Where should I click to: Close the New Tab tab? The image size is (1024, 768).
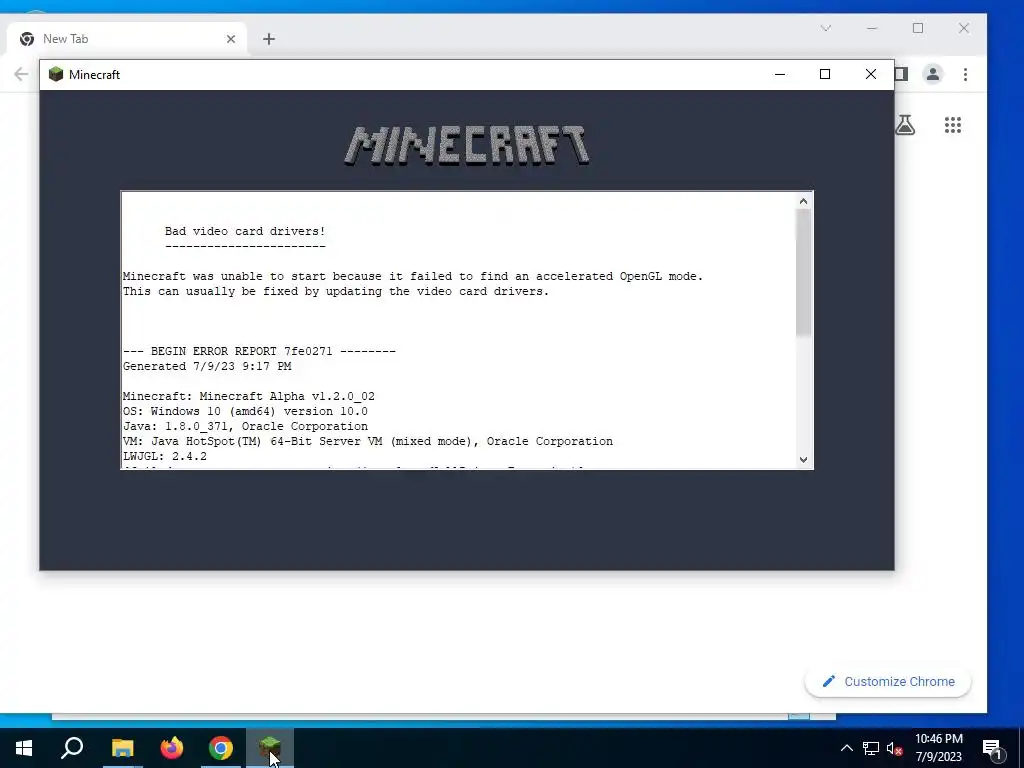coord(231,39)
